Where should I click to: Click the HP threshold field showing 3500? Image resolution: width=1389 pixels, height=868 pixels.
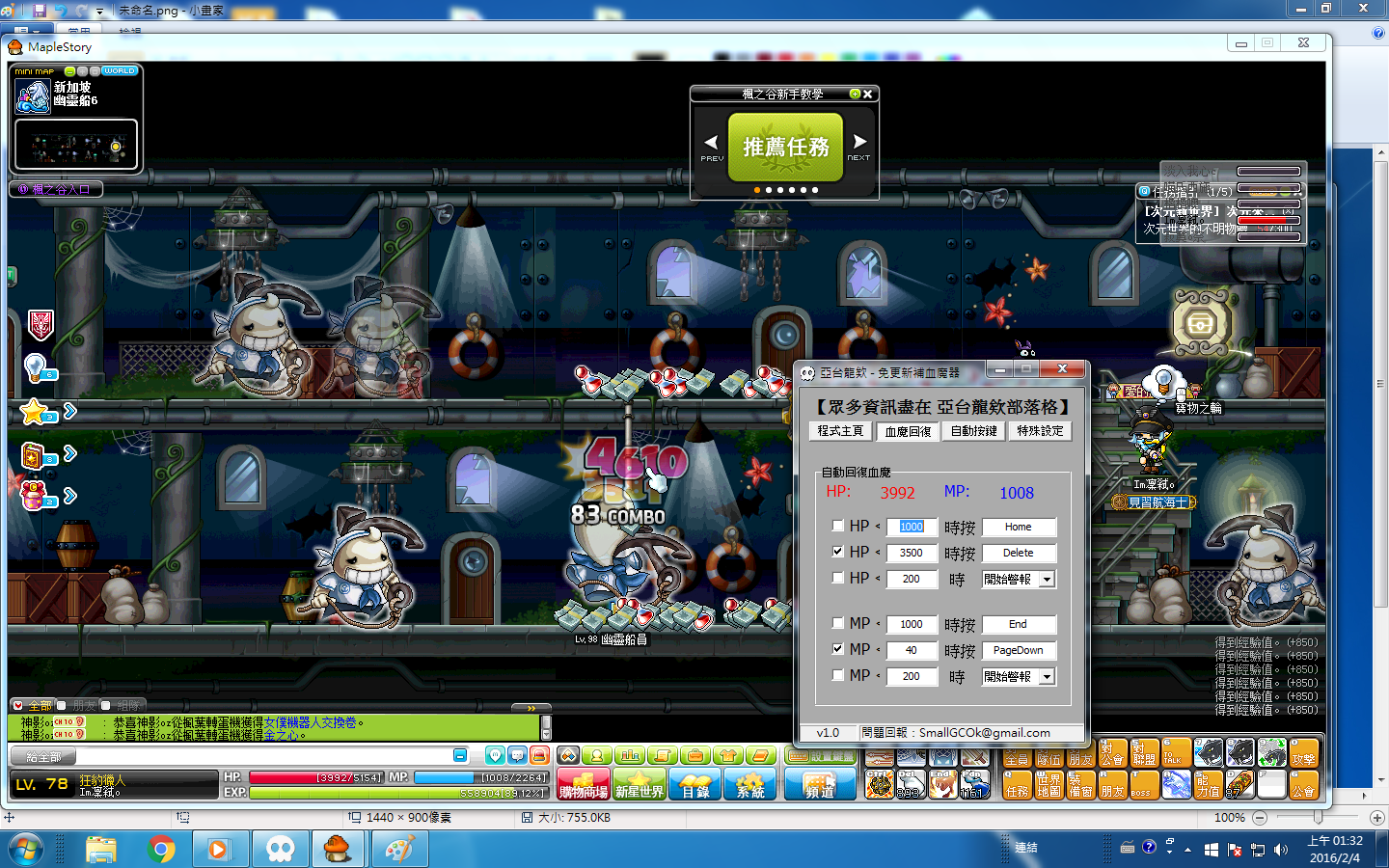tap(912, 553)
